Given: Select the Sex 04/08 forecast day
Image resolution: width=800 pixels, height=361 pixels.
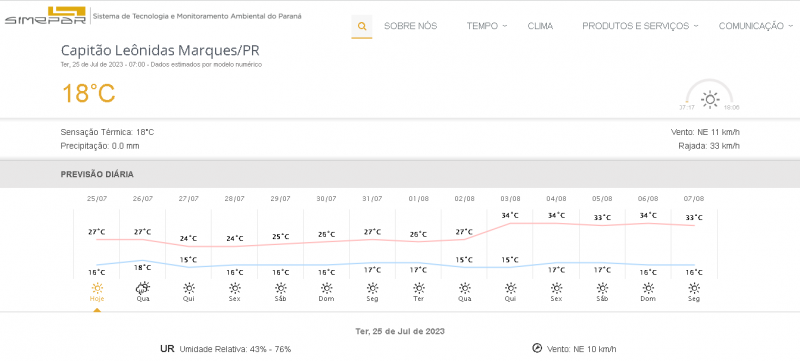Looking at the screenshot, I should (x=556, y=292).
